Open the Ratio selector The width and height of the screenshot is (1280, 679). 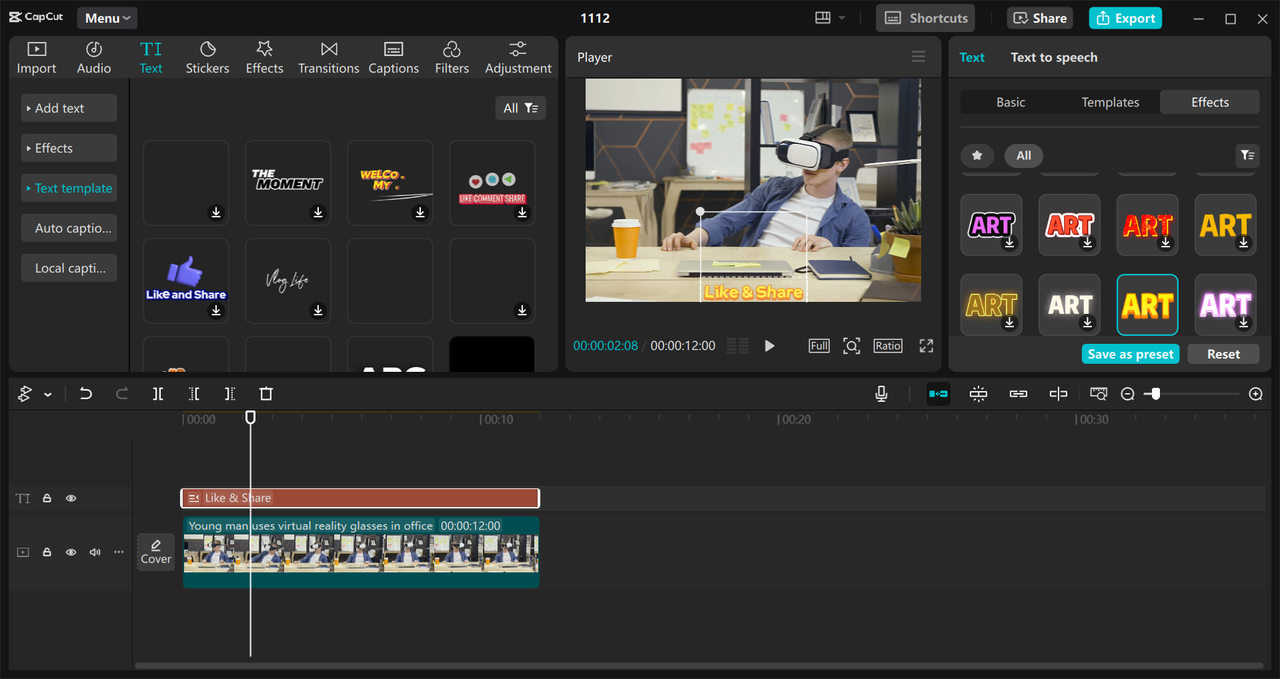[x=888, y=346]
